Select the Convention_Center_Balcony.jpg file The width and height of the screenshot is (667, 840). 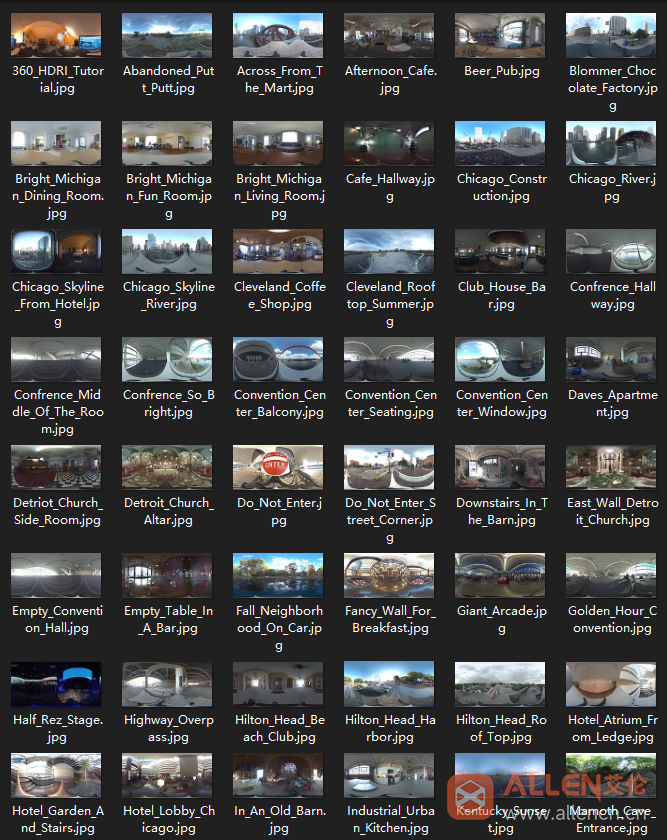coord(278,360)
